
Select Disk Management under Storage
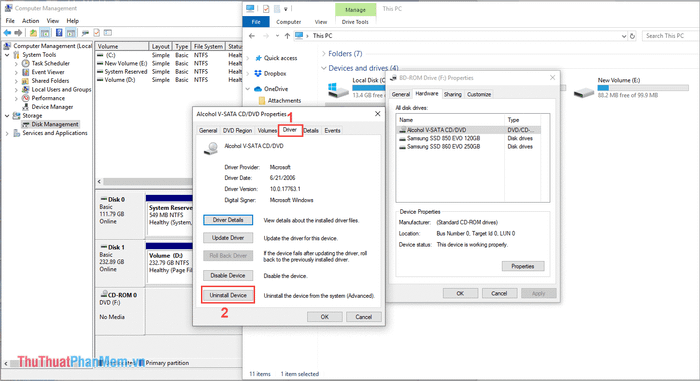pyautogui.click(x=55, y=124)
